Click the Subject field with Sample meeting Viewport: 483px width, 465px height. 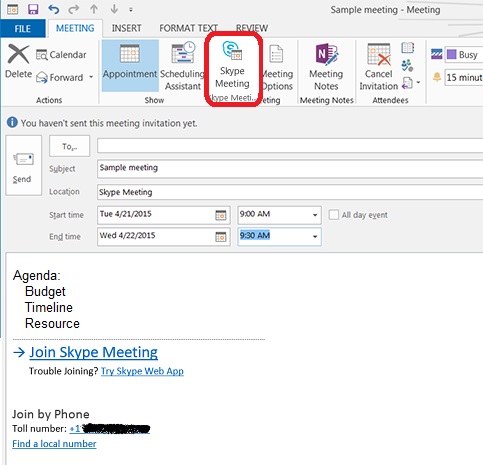[x=290, y=169]
